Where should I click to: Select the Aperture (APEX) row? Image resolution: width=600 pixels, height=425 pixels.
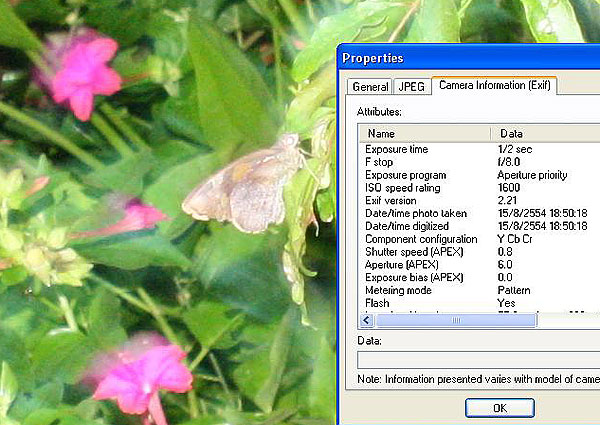pos(480,265)
